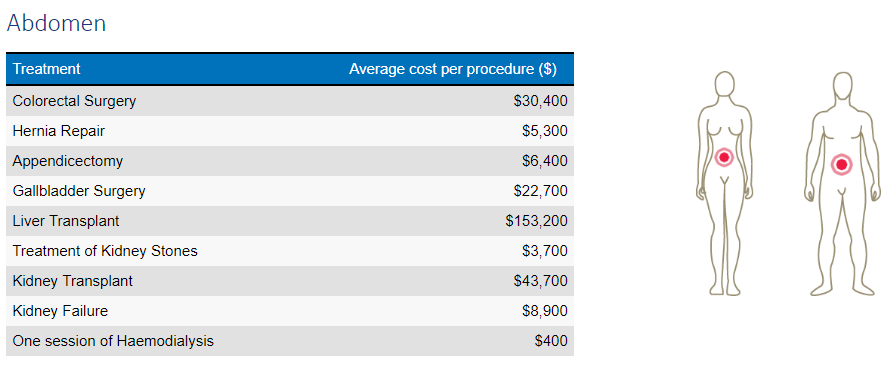Image resolution: width=890 pixels, height=367 pixels.
Task: Click the $153,200 cost value
Action: (x=536, y=221)
